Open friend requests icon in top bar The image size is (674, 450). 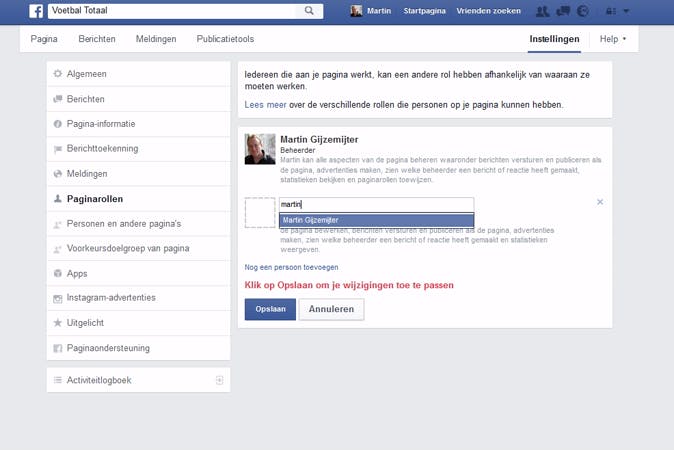click(542, 12)
